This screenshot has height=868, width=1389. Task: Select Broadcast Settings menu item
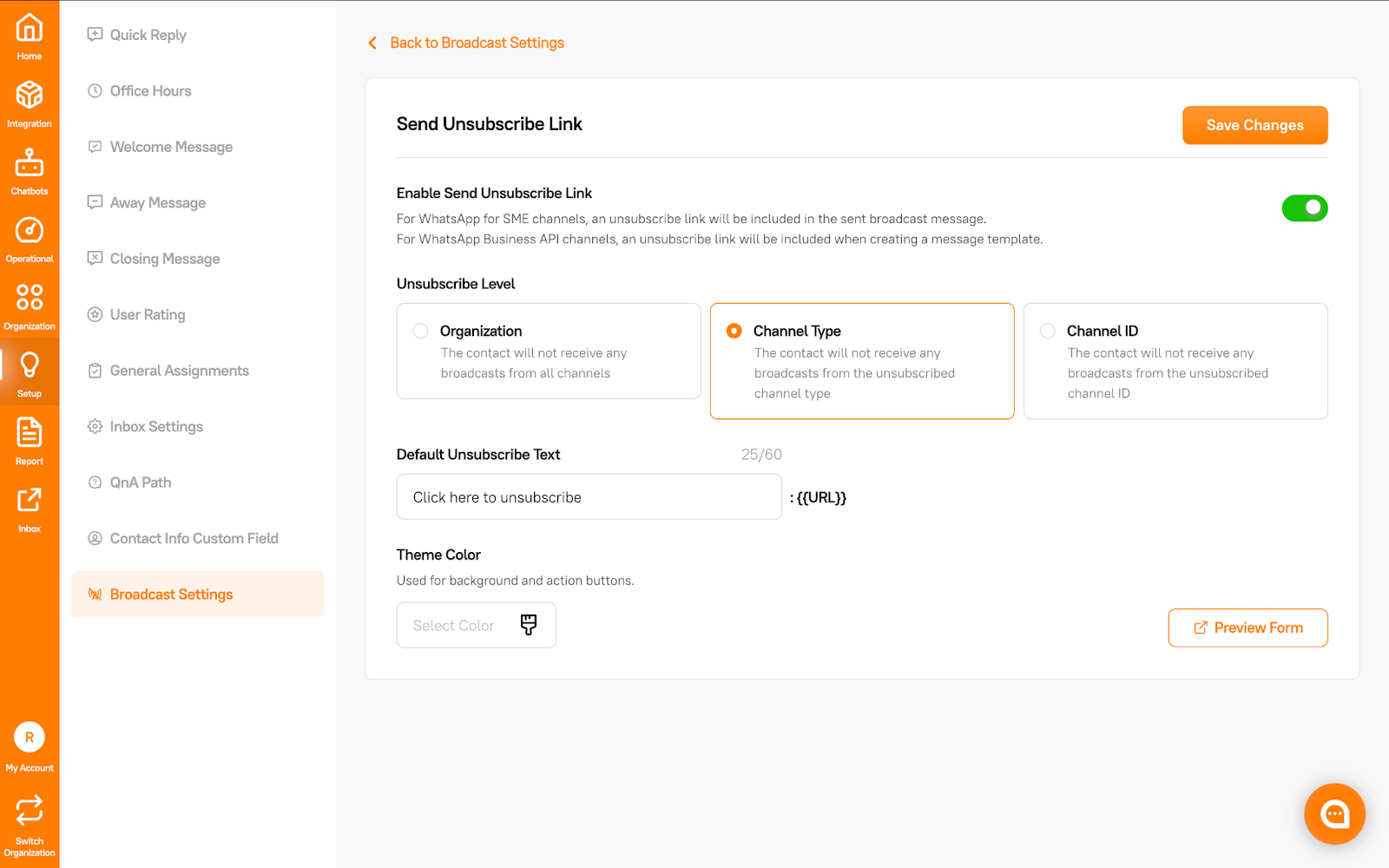pos(198,595)
